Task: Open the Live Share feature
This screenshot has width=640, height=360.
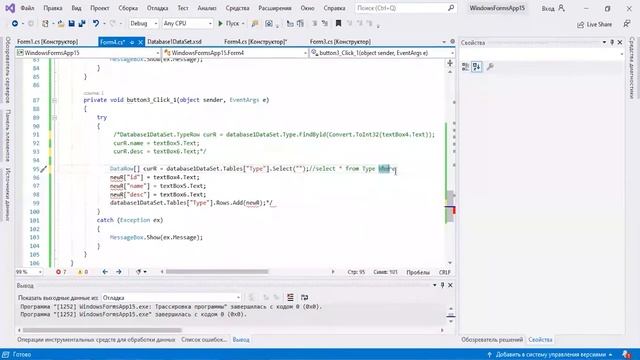Action: click(x=595, y=24)
